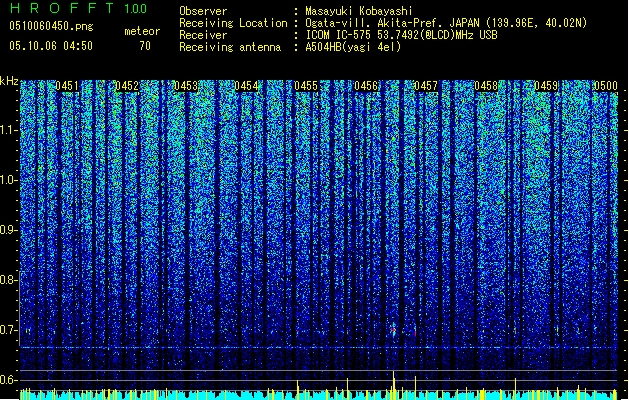Click the Receiving Location label
The height and width of the screenshot is (400, 629).
[233, 23]
